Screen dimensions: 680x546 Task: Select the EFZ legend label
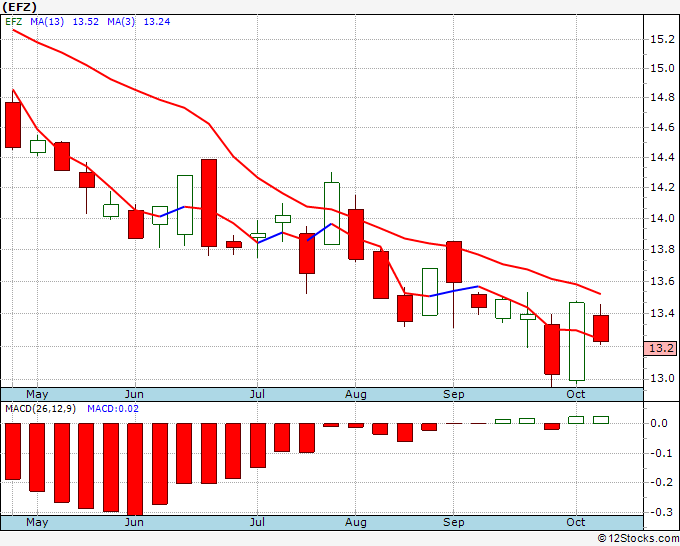[x=13, y=22]
